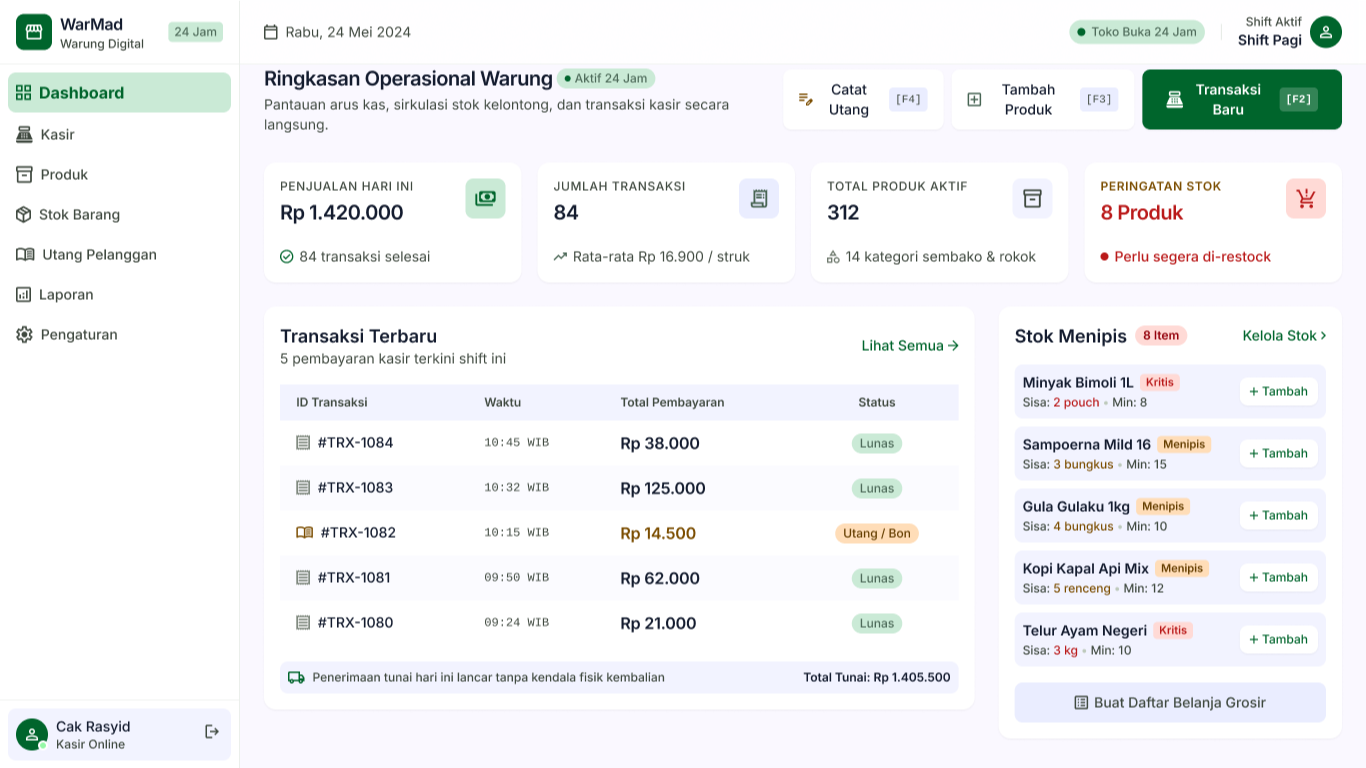Click the Toko Buka 24 Jam badge
Screen dimensions: 1366x768
[x=1137, y=32]
